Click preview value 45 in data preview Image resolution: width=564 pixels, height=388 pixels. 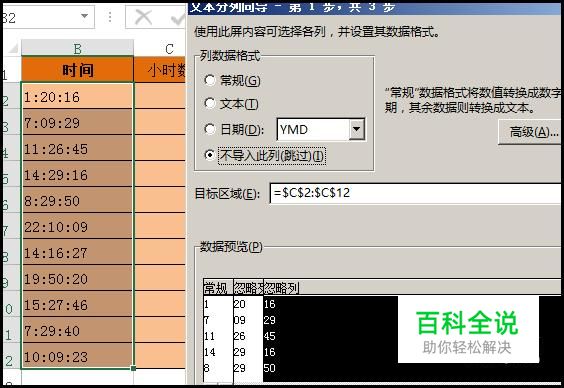(269, 336)
